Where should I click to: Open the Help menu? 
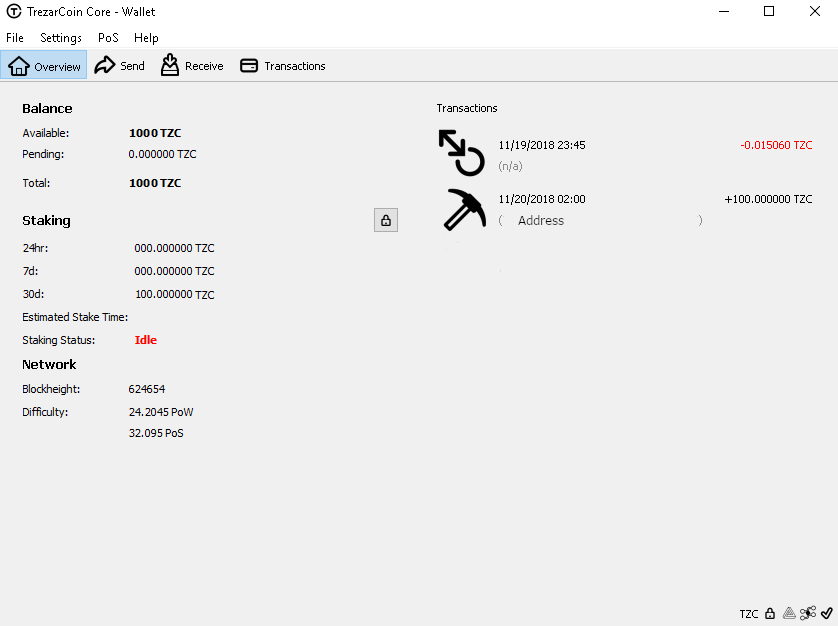coord(146,38)
